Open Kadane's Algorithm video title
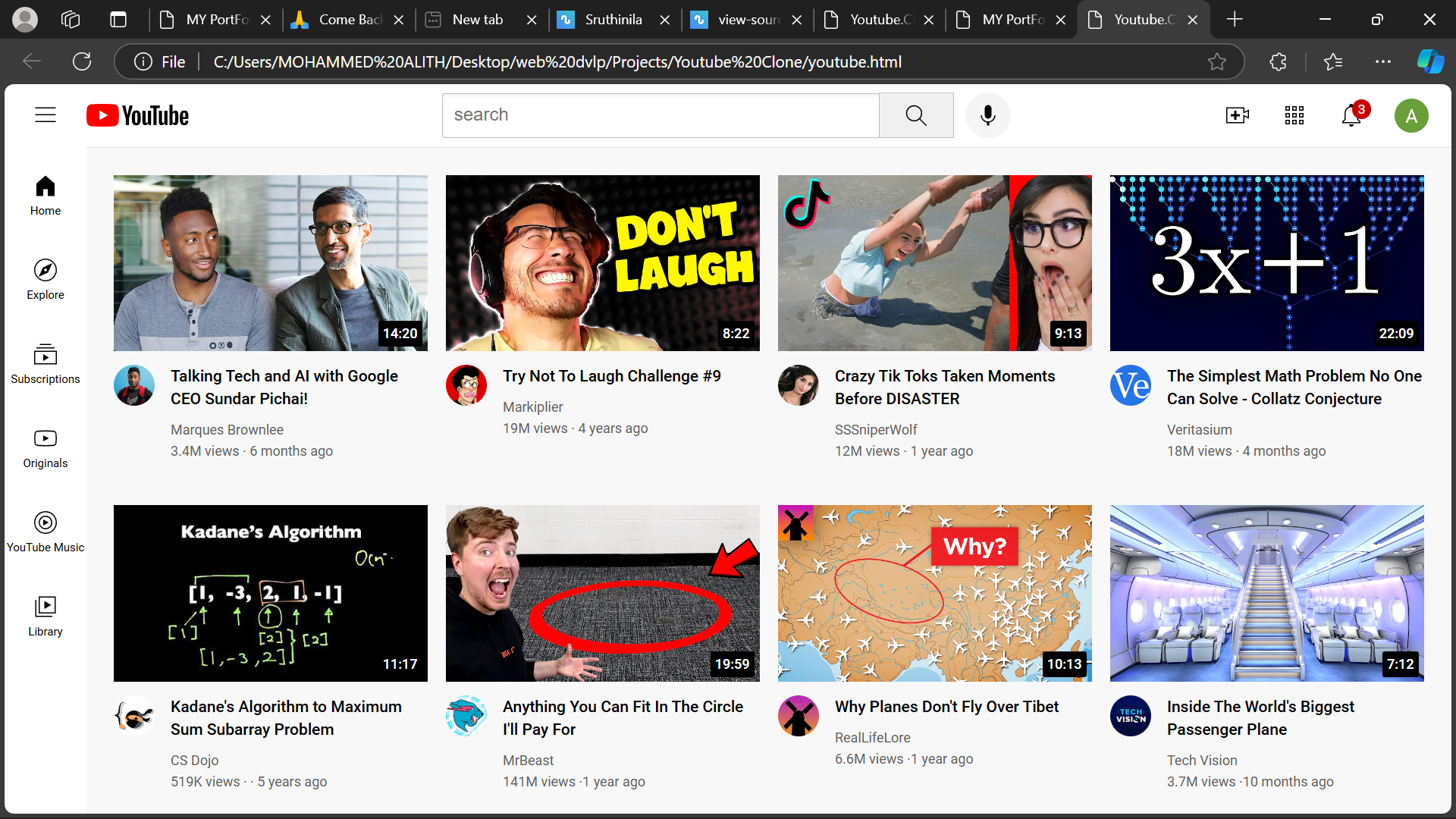Screen dimensions: 1456x819 pyautogui.click(x=286, y=717)
